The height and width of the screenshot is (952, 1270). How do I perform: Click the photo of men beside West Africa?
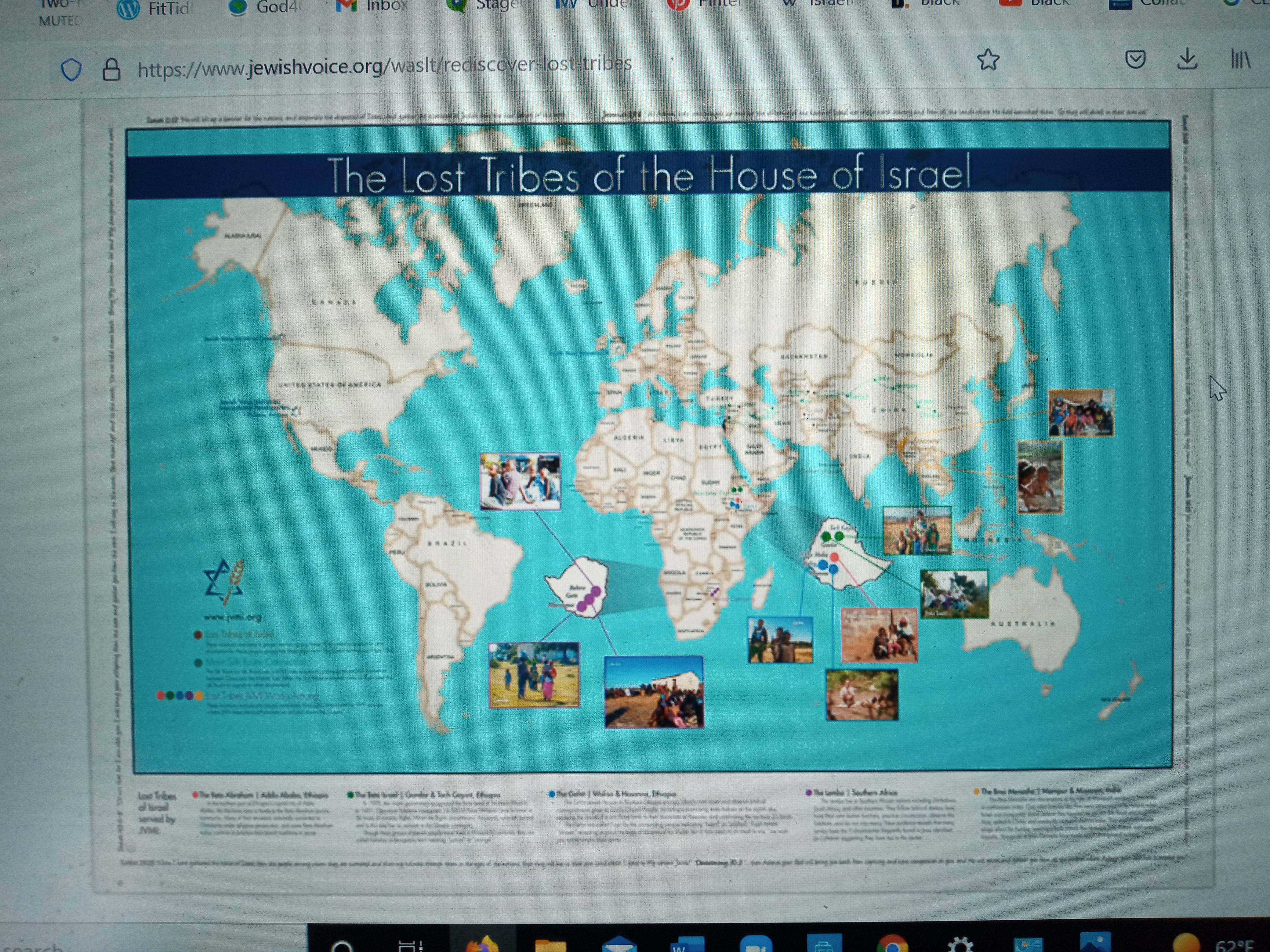[x=520, y=481]
